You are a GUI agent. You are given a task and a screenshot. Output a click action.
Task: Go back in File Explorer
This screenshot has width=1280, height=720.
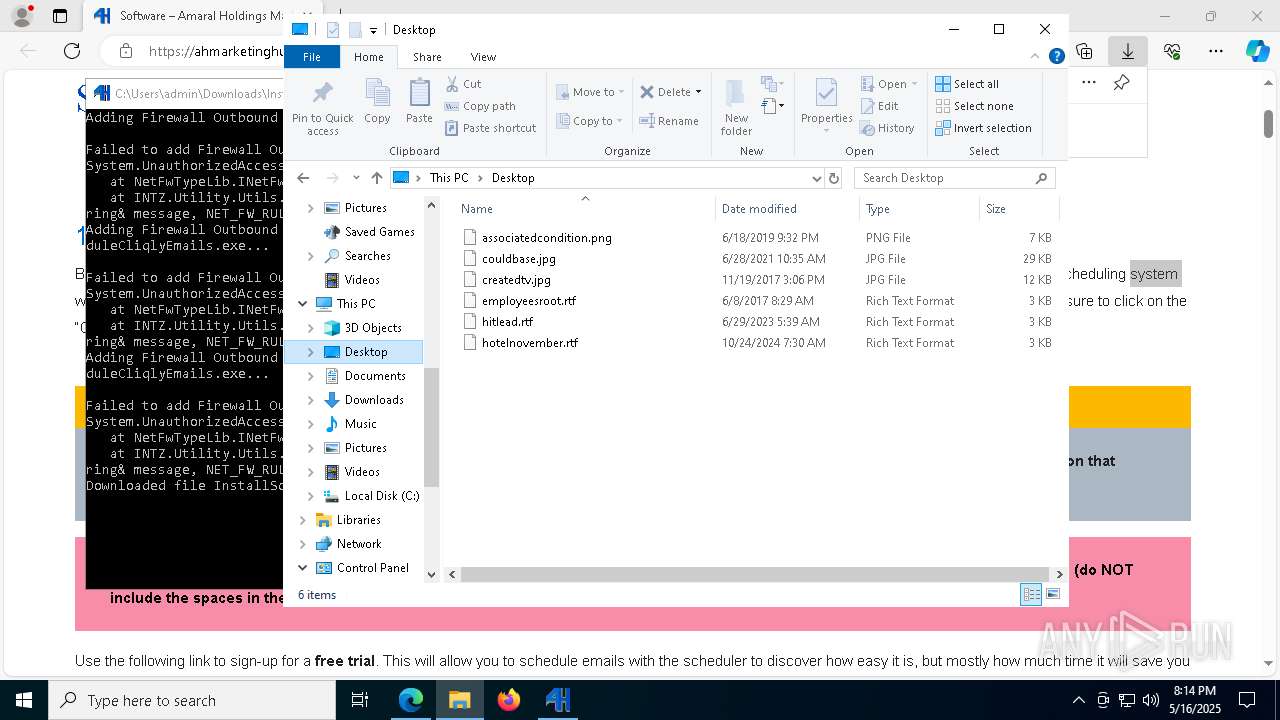click(303, 178)
